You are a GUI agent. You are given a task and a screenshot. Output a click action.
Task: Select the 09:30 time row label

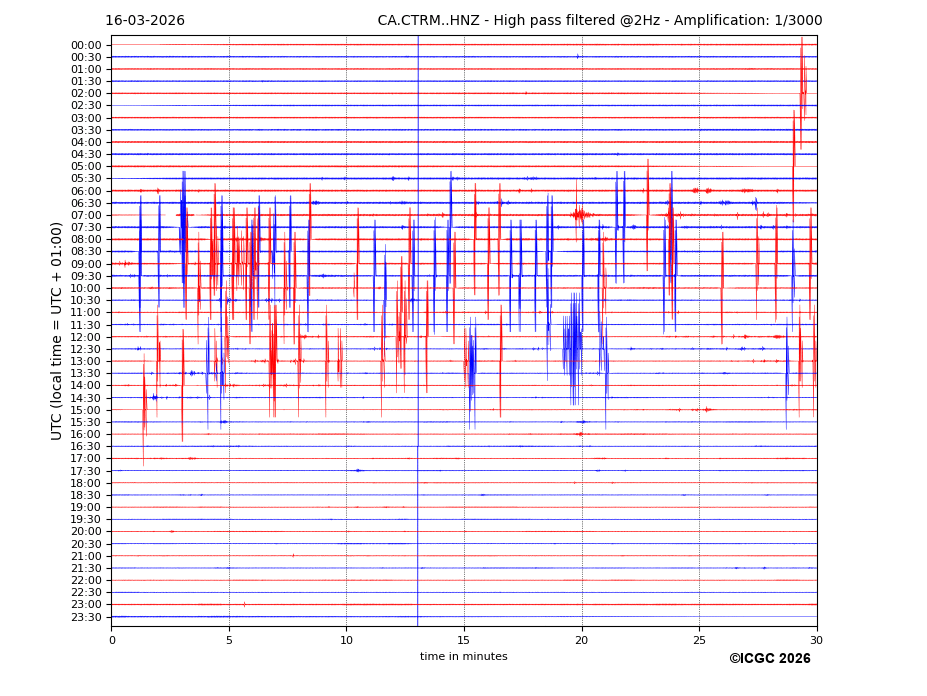86,276
